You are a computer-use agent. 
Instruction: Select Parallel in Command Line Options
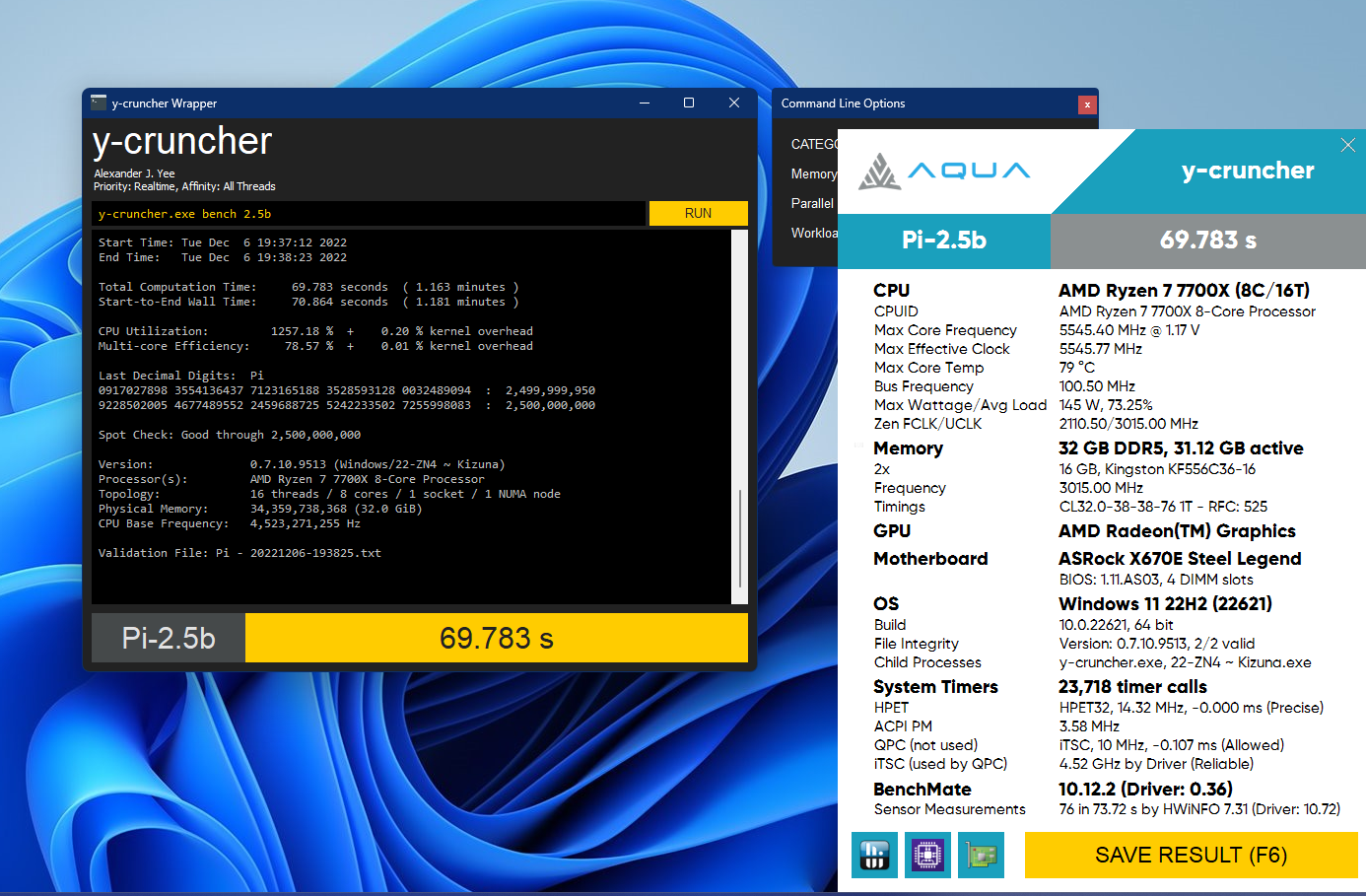tap(813, 203)
